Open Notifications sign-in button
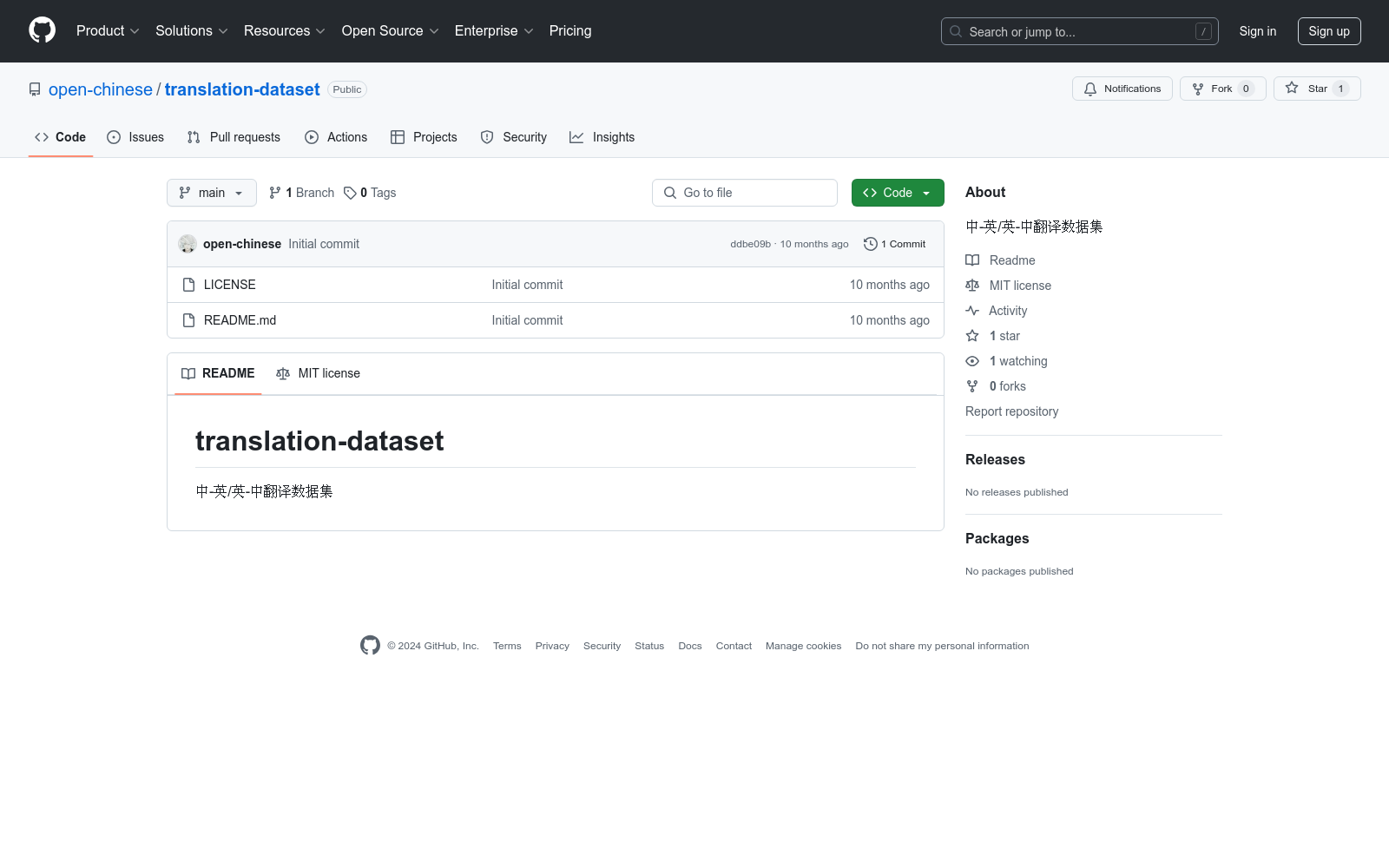This screenshot has height=868, width=1389. coord(1122,89)
